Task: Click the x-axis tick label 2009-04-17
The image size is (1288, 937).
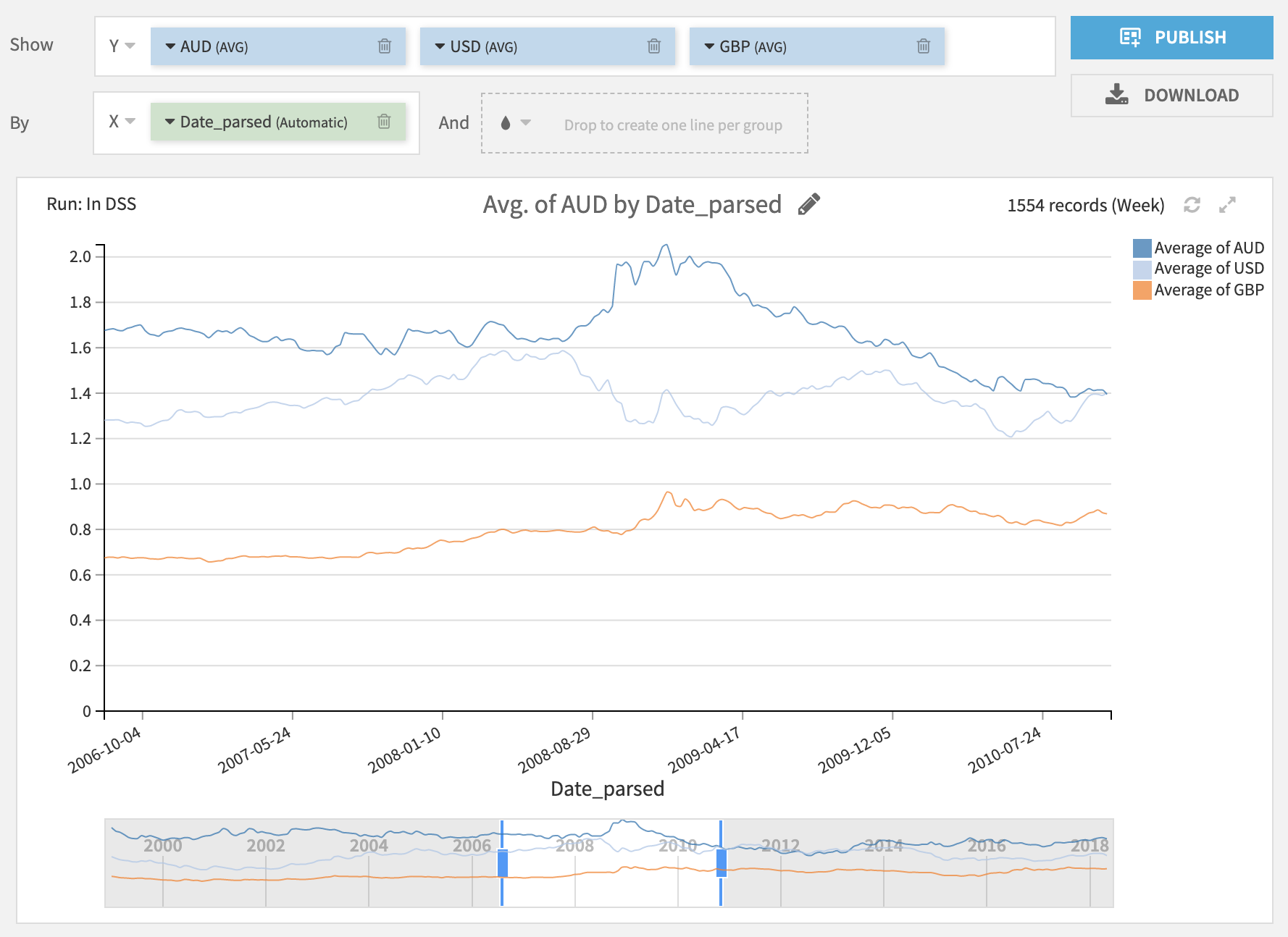Action: 704,749
